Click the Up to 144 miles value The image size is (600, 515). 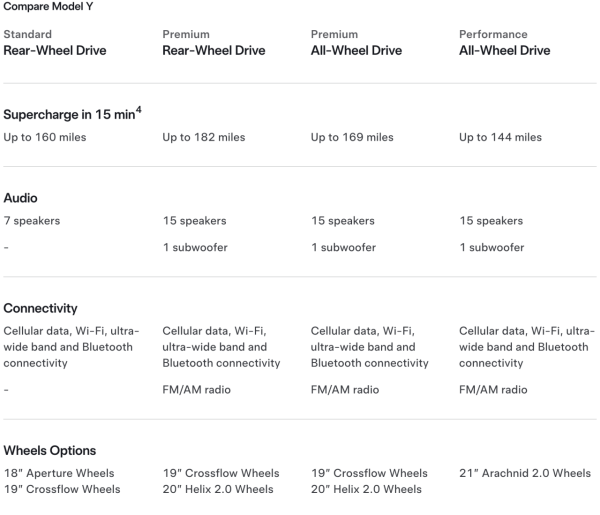tap(500, 137)
